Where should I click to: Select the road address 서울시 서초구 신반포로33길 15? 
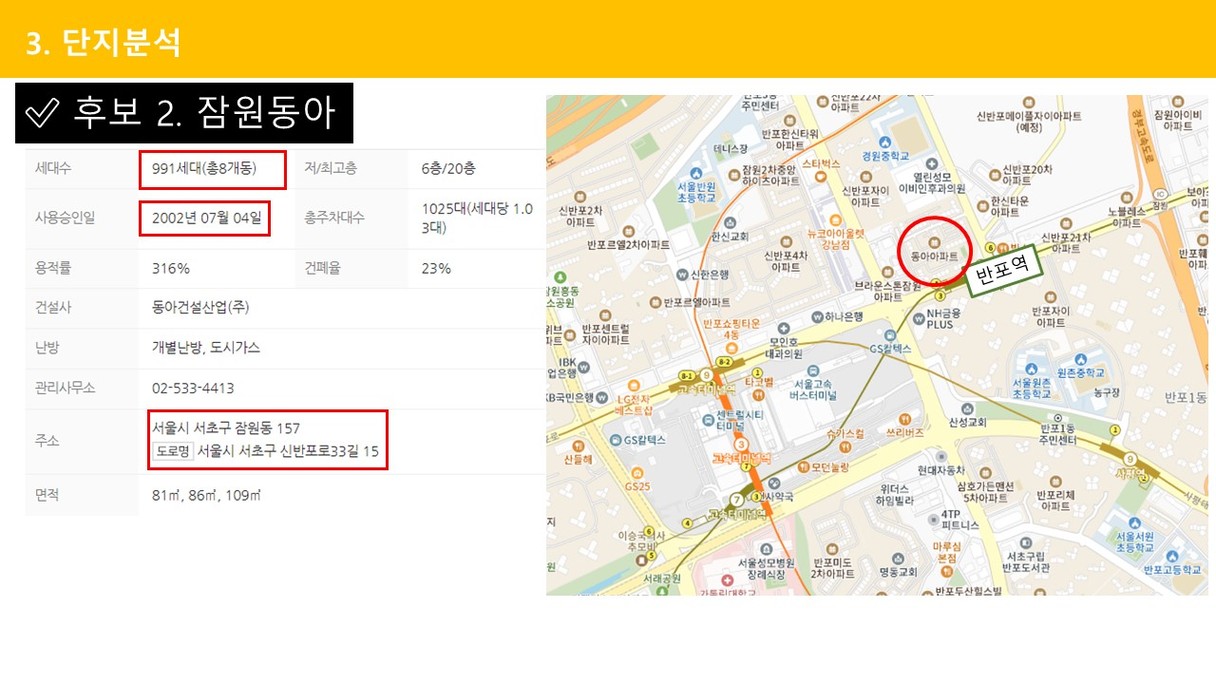point(288,451)
